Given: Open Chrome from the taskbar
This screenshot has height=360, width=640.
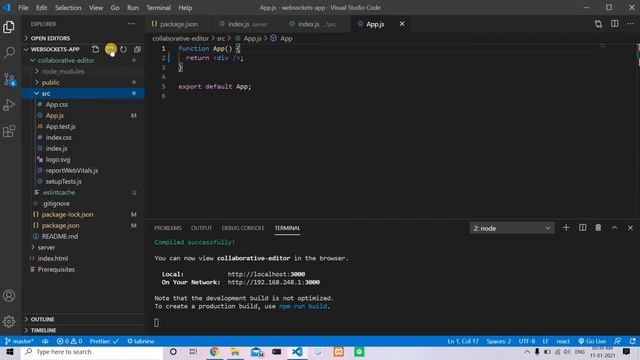Looking at the screenshot, I should click(x=214, y=352).
